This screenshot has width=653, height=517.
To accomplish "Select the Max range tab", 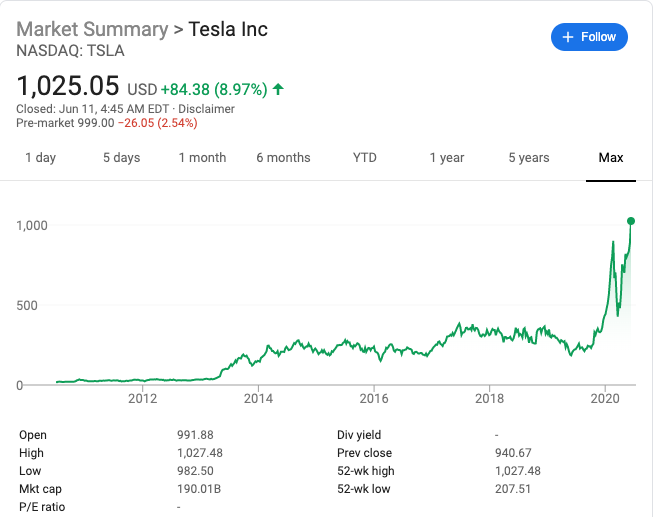I will [x=610, y=158].
